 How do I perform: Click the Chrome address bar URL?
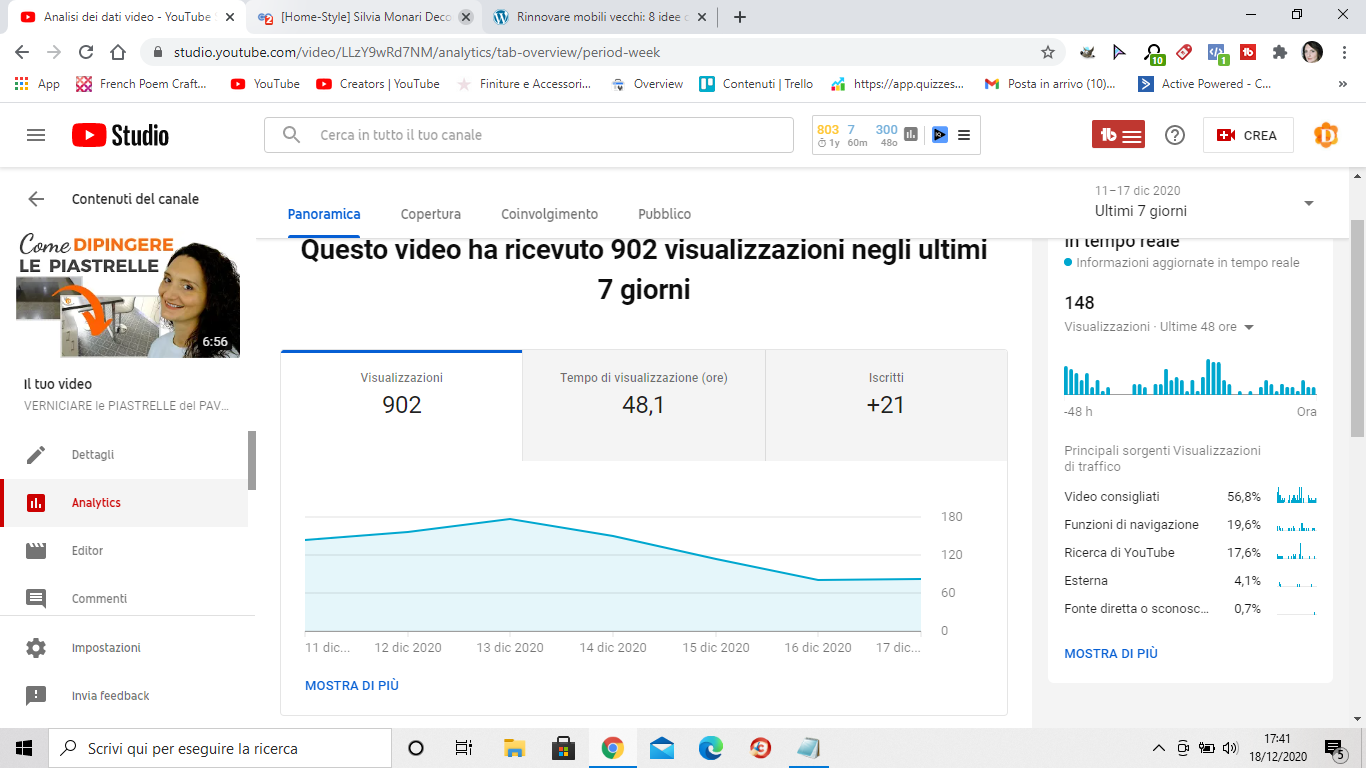pos(417,52)
